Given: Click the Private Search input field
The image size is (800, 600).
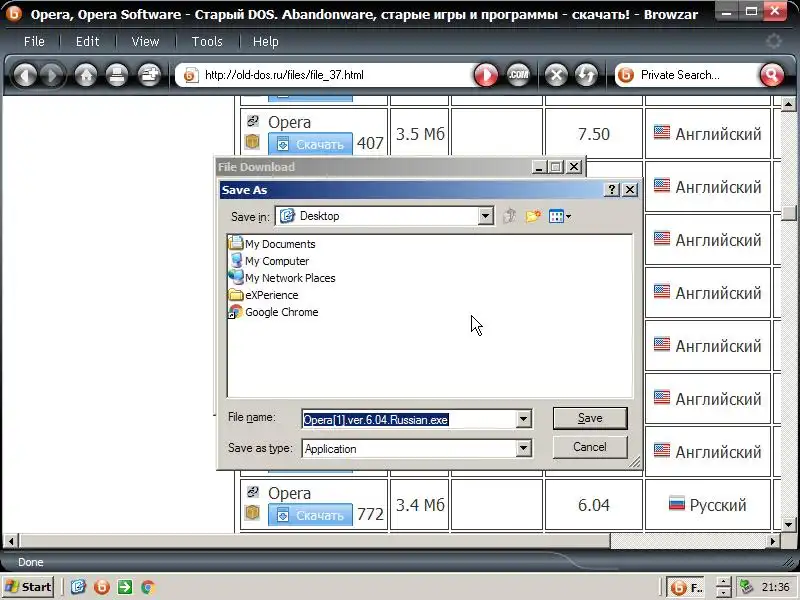Looking at the screenshot, I should [696, 75].
